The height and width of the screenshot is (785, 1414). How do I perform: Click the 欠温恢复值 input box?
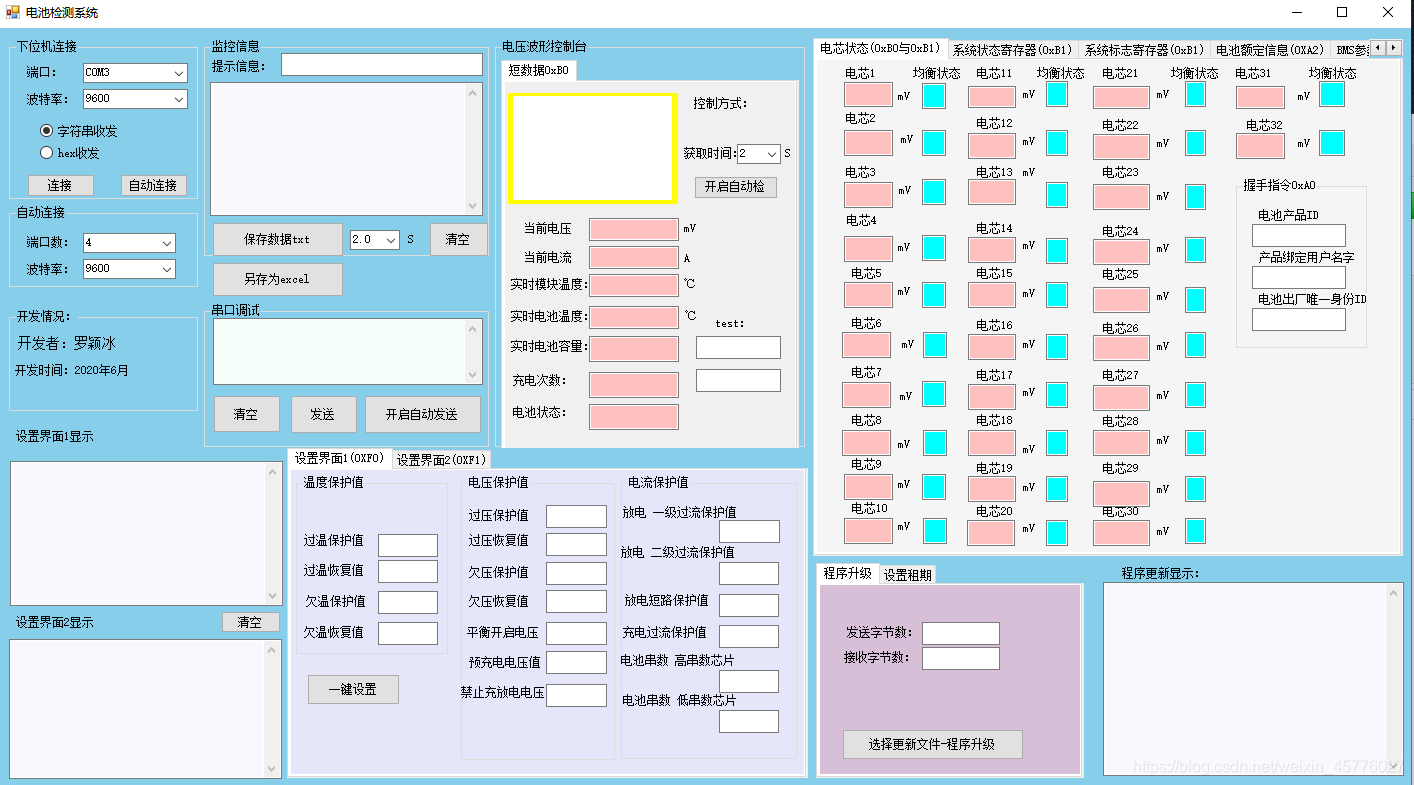click(x=408, y=633)
